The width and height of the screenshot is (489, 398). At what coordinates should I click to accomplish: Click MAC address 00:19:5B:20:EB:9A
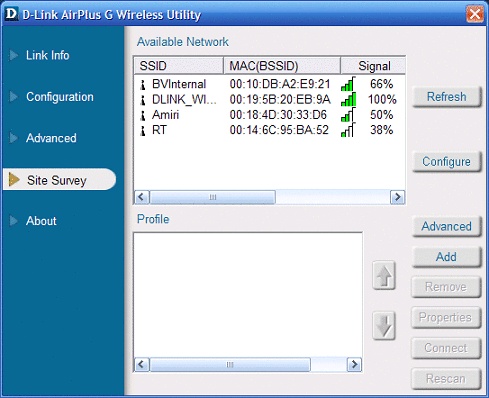click(280, 99)
